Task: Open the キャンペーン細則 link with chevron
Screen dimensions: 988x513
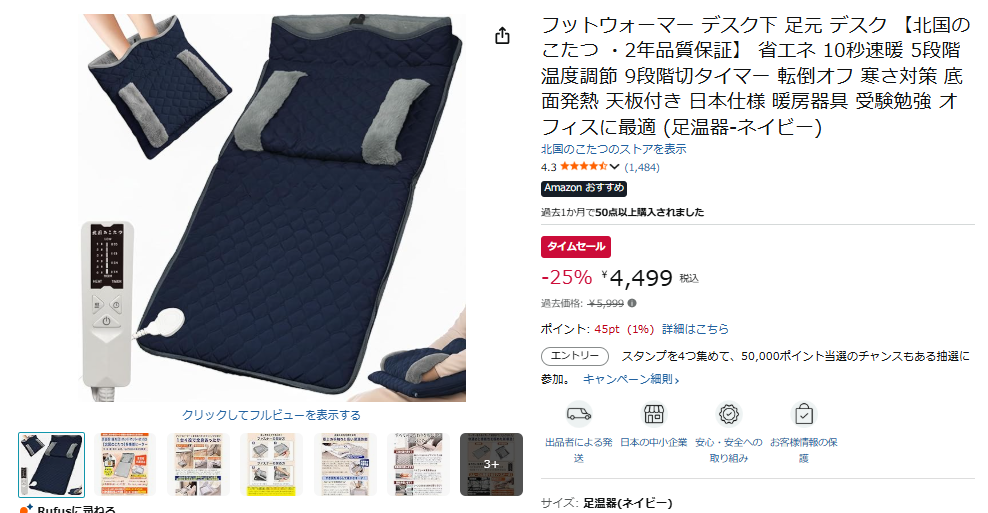Action: (631, 379)
